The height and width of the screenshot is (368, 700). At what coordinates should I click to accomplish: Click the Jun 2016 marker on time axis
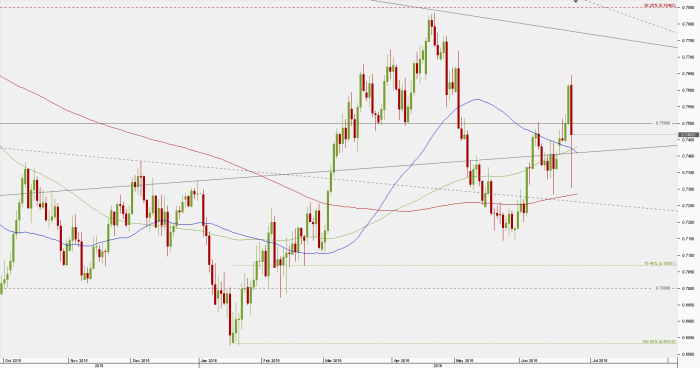(530, 360)
